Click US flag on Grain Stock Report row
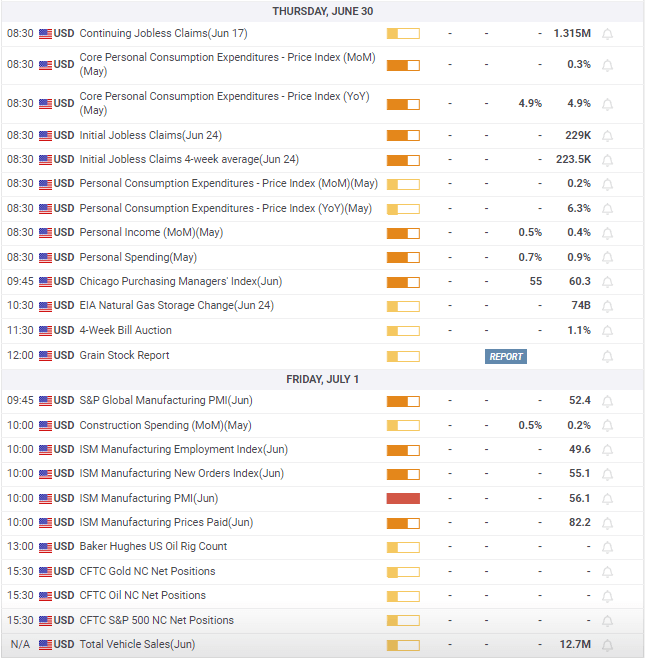This screenshot has width=645, height=658. pos(45,356)
